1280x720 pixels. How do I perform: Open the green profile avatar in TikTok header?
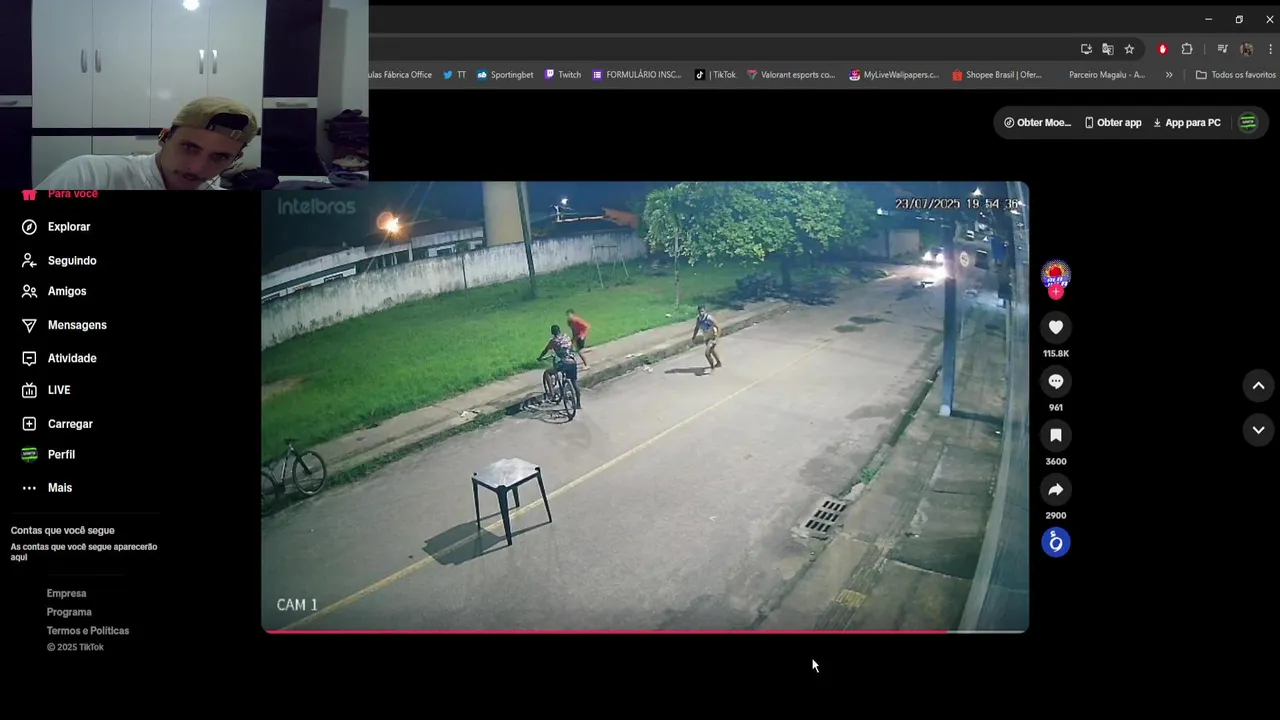[1248, 123]
